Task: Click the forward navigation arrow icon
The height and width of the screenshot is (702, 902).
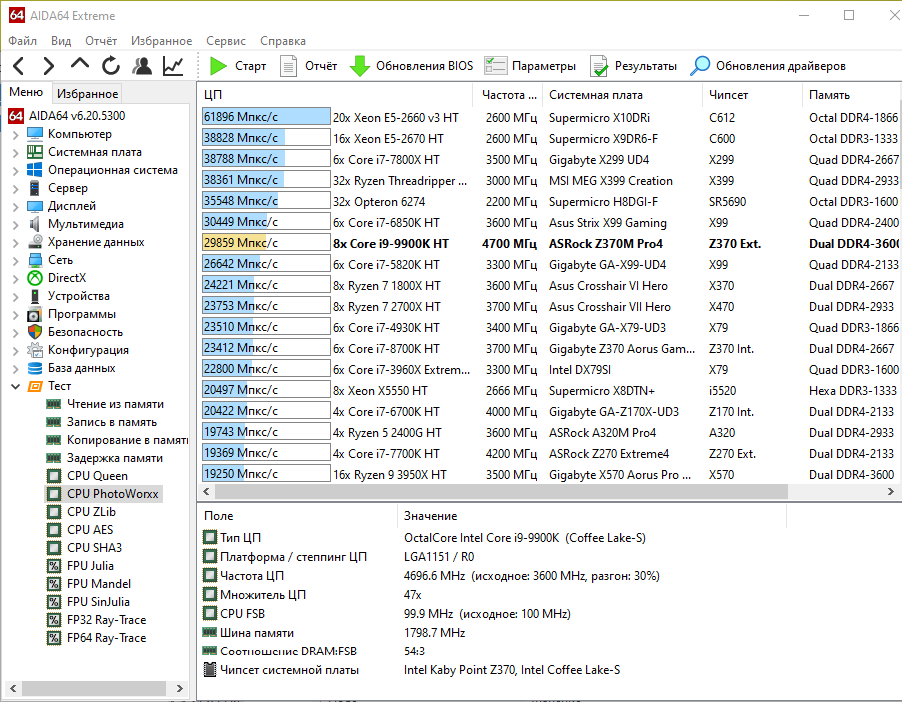Action: point(49,66)
